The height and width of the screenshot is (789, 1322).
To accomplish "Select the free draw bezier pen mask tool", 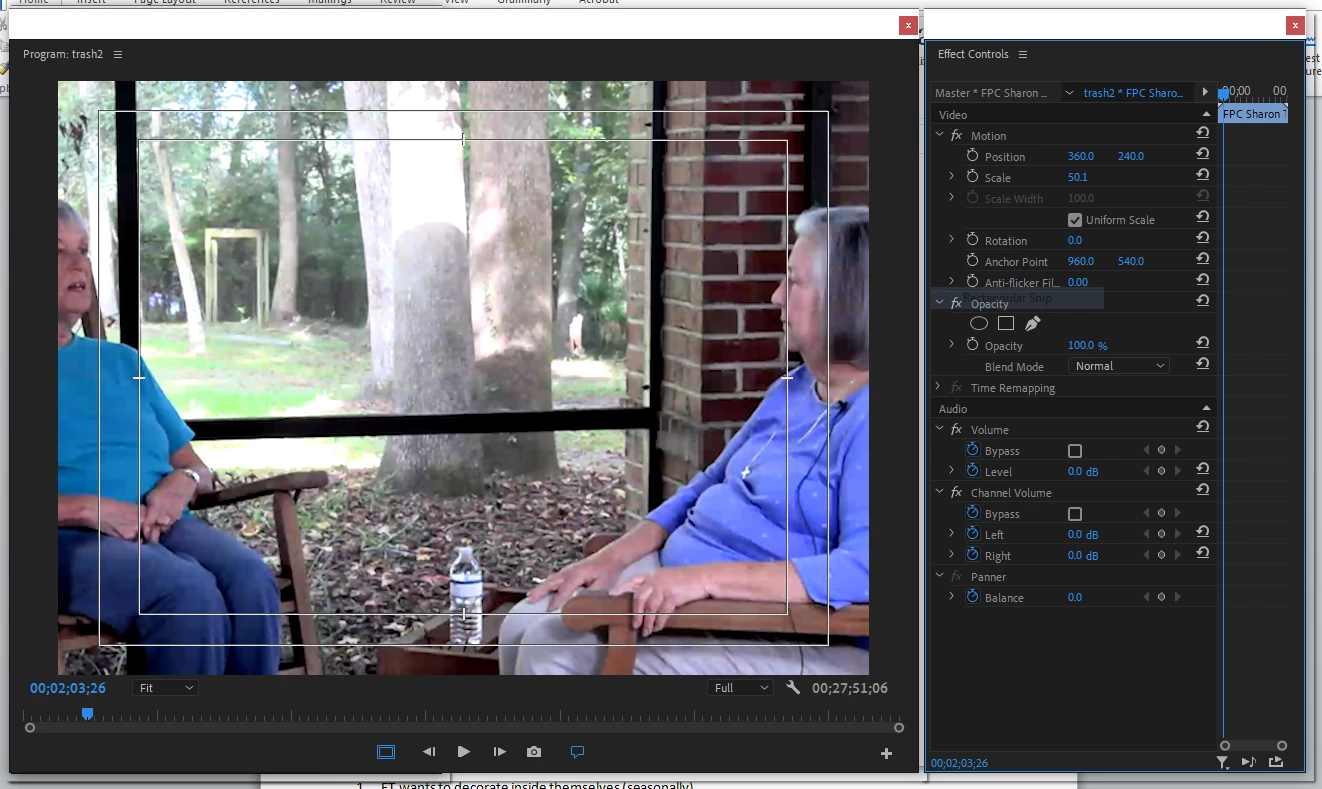I will pyautogui.click(x=1033, y=323).
